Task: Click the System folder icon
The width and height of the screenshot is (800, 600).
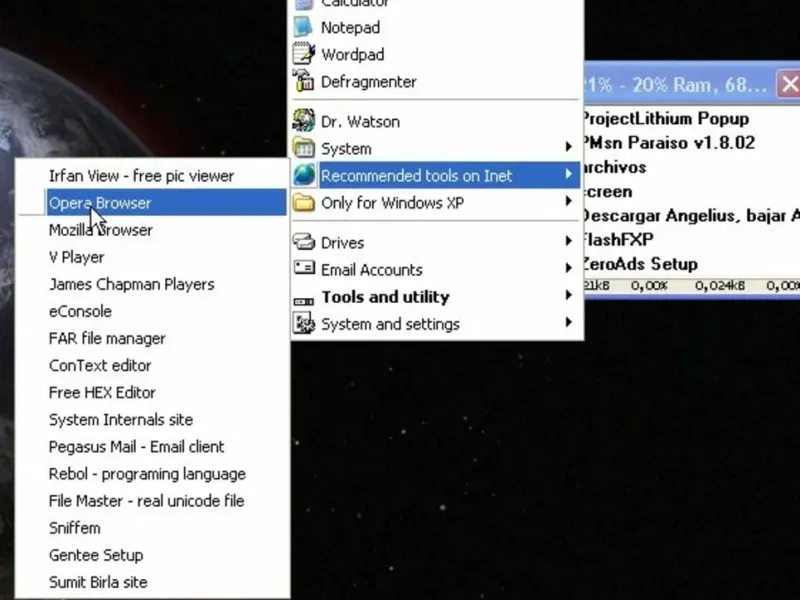Action: coord(304,148)
